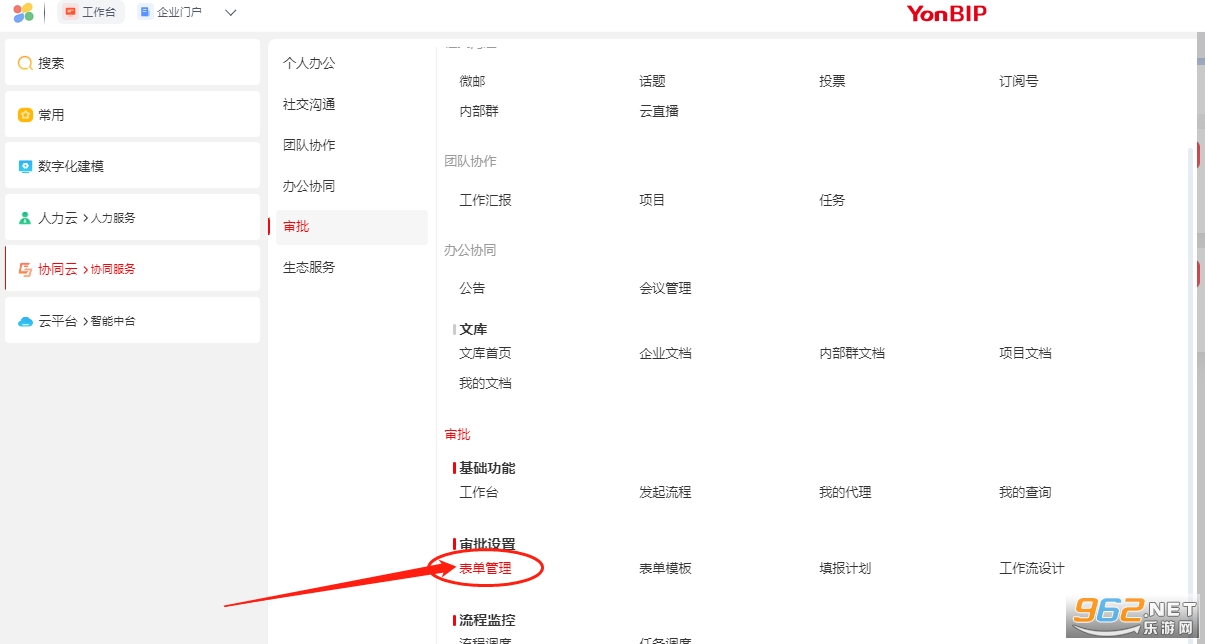Select 社交沟通 category
The width and height of the screenshot is (1205, 644).
[x=309, y=104]
